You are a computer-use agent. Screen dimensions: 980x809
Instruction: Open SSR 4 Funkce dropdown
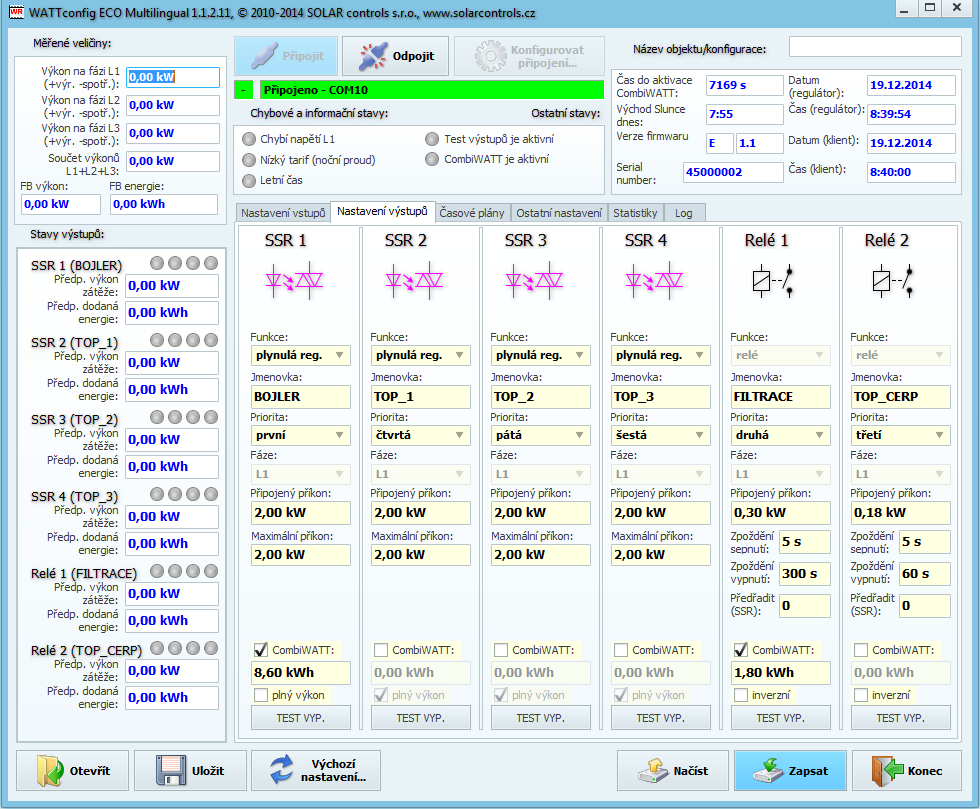click(661, 355)
